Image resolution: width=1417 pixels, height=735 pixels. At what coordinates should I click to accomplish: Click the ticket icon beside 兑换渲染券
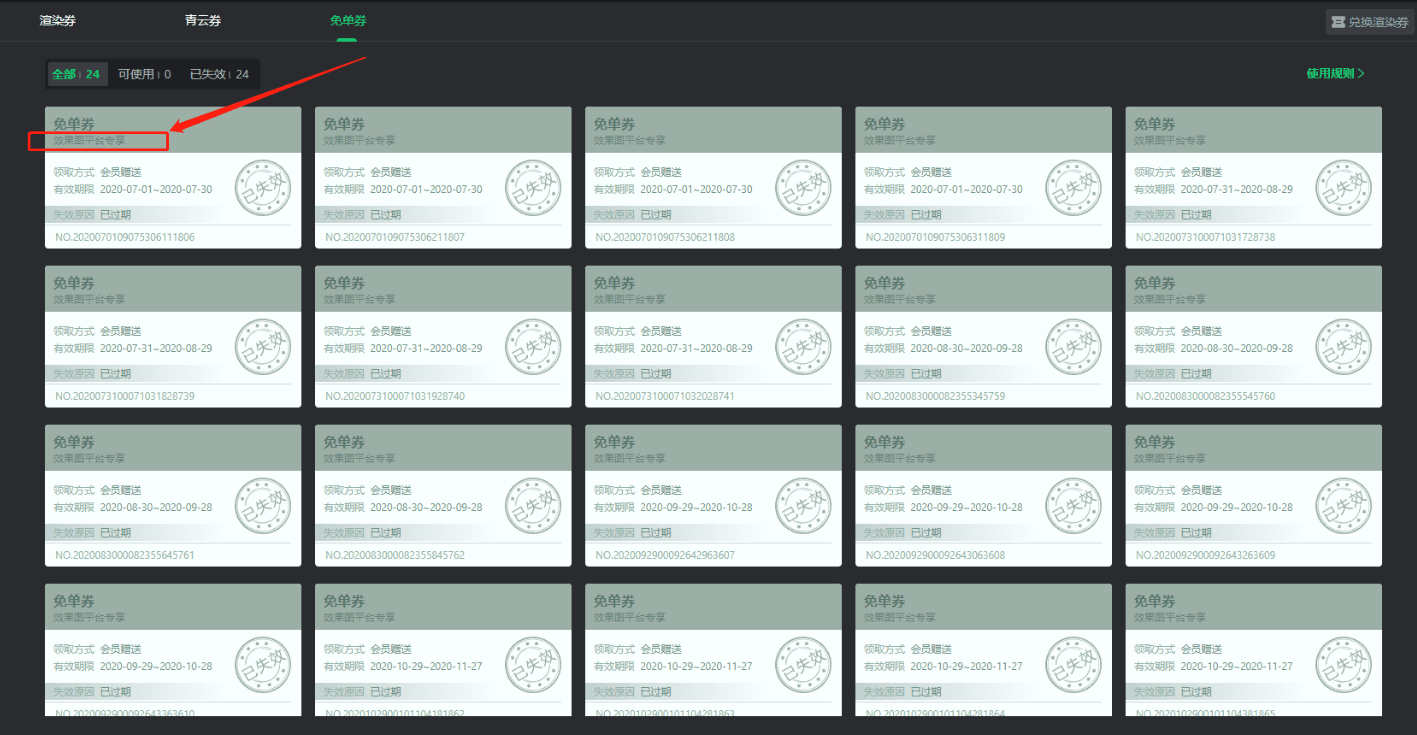click(1338, 22)
